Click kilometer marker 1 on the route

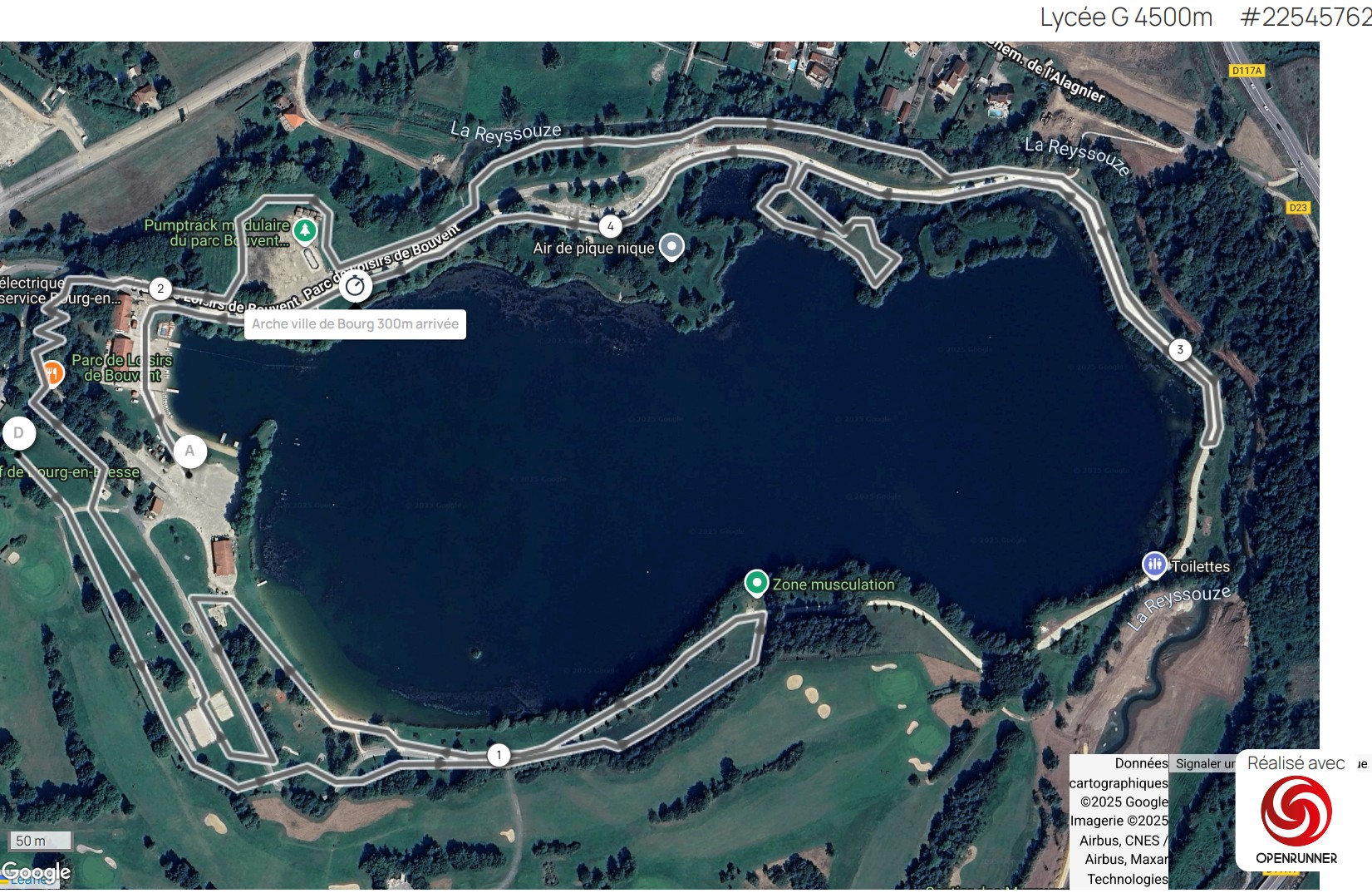(499, 755)
